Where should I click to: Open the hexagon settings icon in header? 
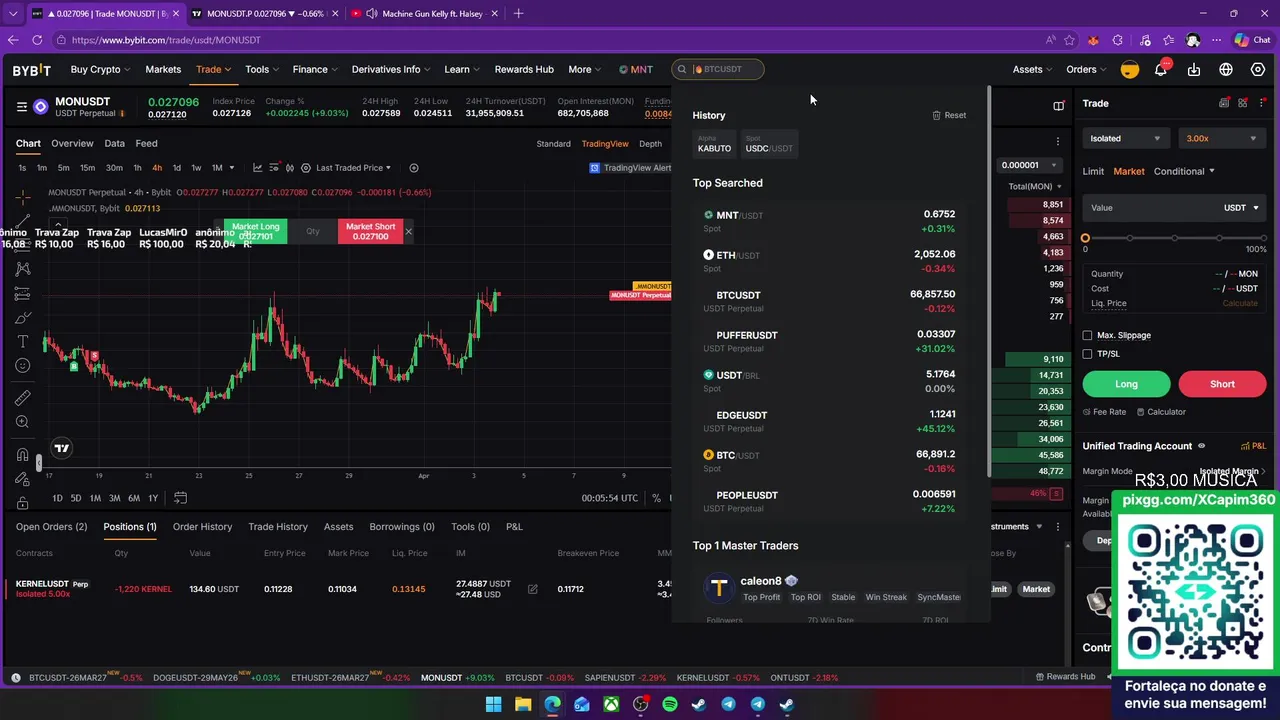[x=1258, y=69]
